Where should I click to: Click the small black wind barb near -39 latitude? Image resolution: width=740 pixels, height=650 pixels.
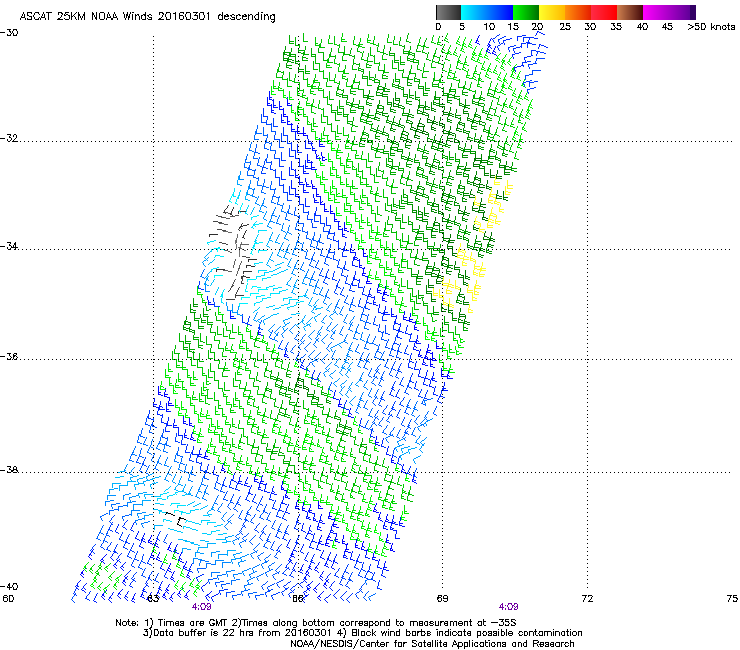point(176,518)
